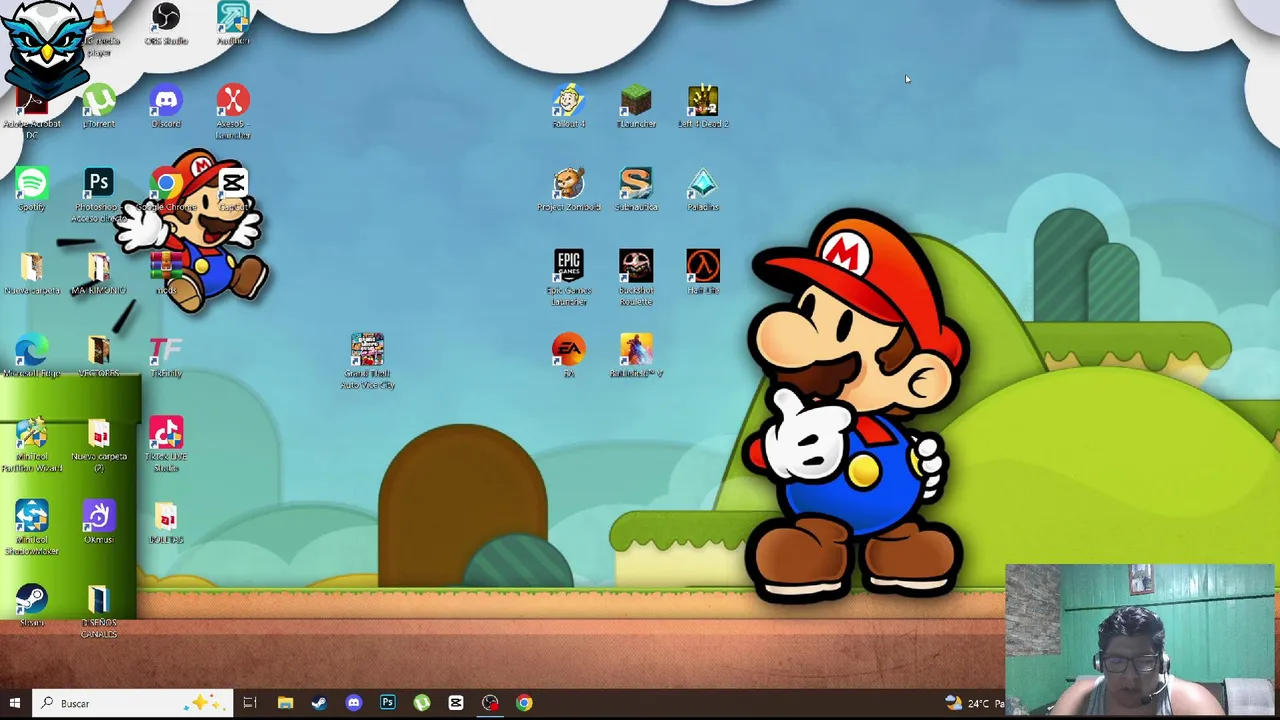The height and width of the screenshot is (720, 1280).
Task: Switch to Discord on the taskbar
Action: click(x=353, y=703)
